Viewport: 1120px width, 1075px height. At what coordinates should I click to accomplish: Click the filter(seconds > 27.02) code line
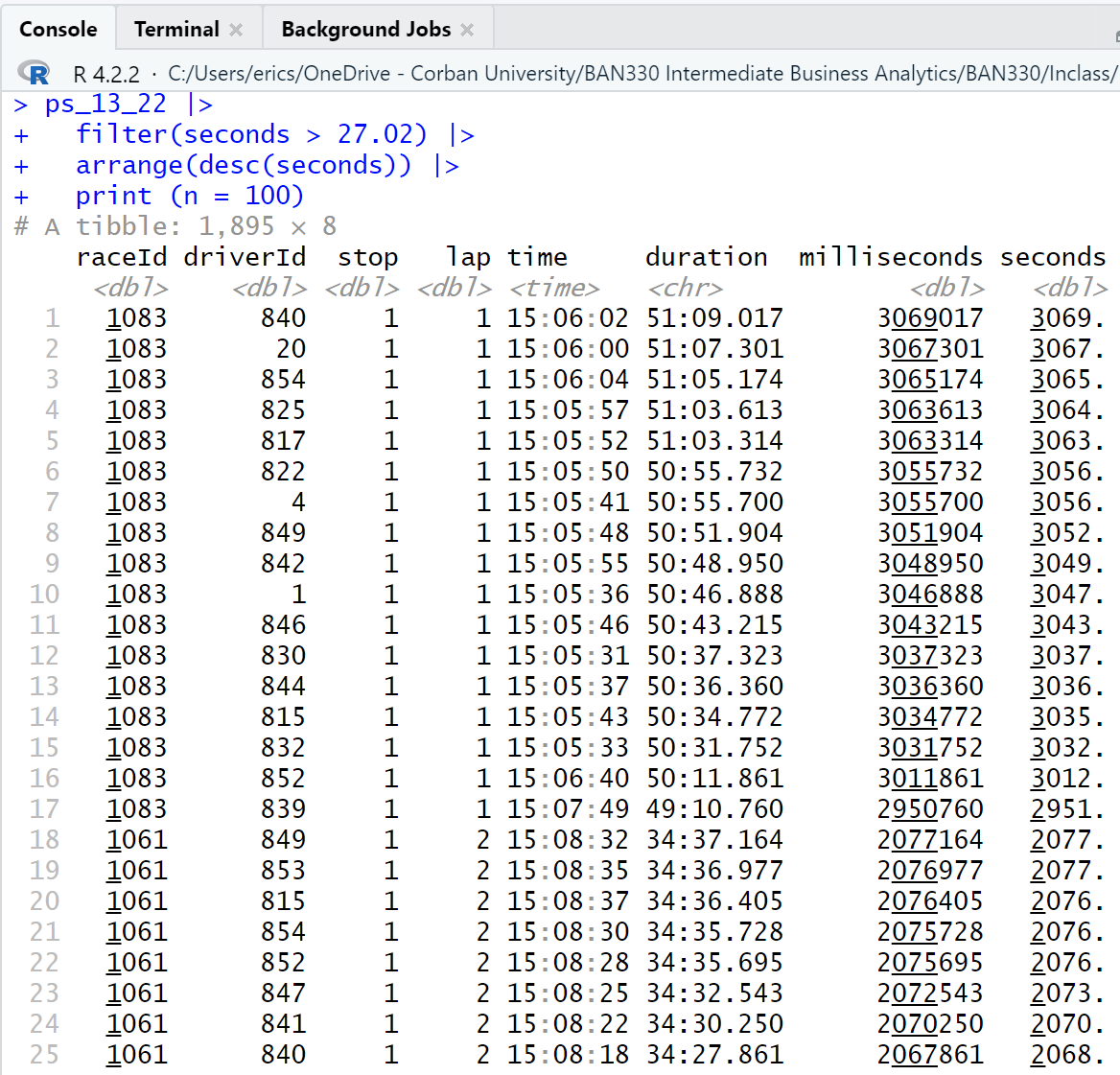click(251, 134)
